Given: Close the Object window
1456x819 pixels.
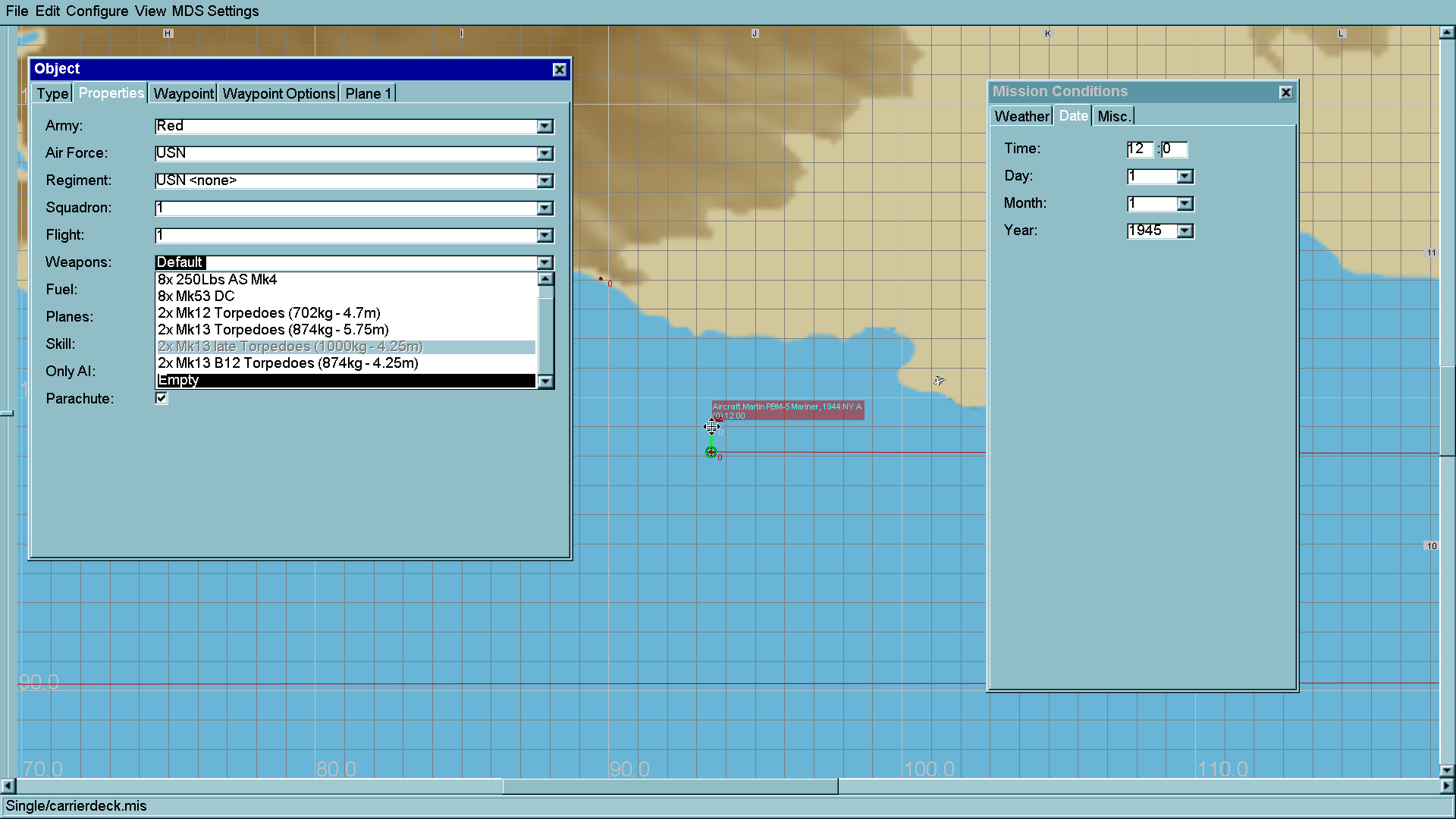Looking at the screenshot, I should click(559, 70).
